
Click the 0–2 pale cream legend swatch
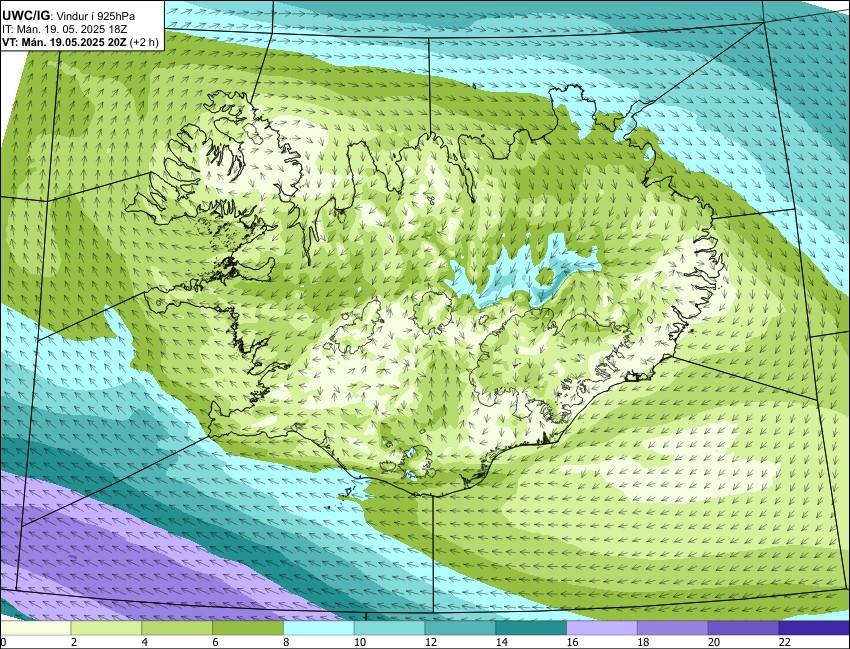pyautogui.click(x=35, y=628)
